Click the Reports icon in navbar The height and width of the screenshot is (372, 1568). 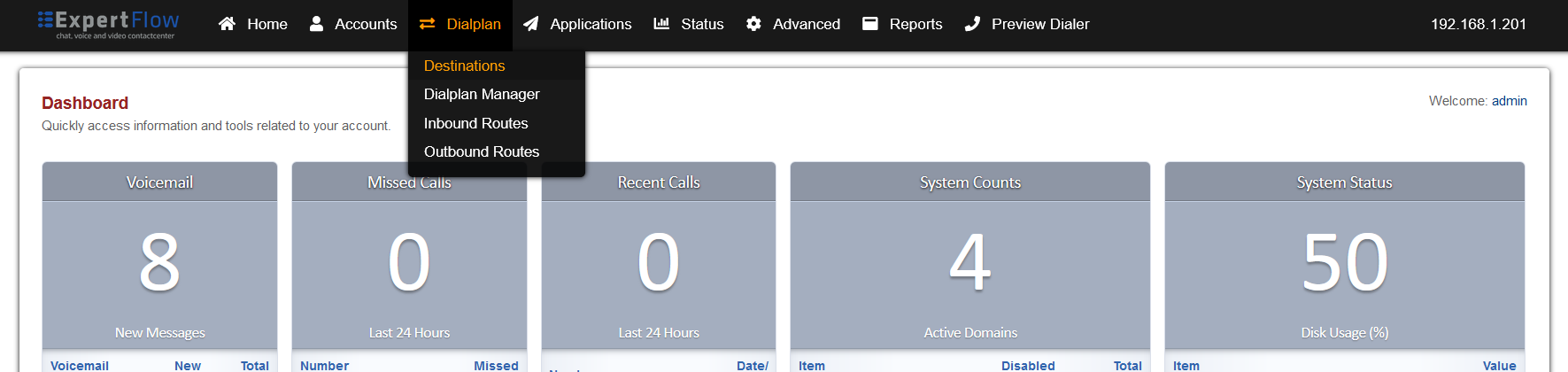[x=870, y=24]
